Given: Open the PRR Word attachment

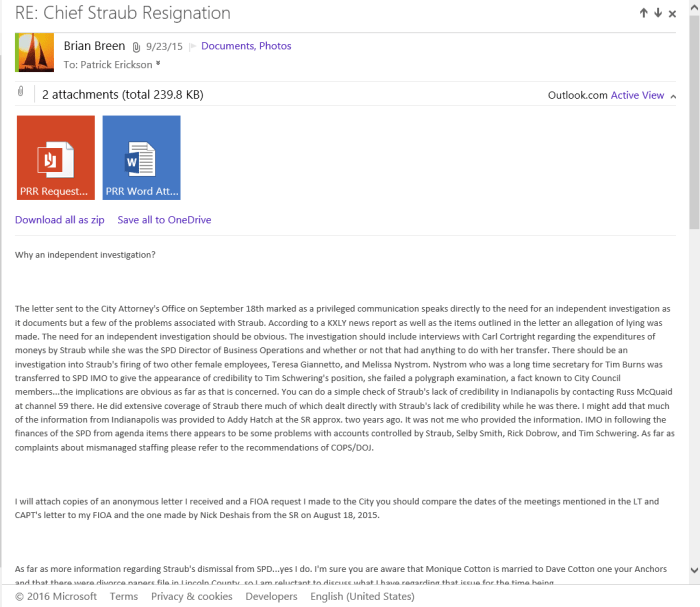Looking at the screenshot, I should [x=141, y=158].
